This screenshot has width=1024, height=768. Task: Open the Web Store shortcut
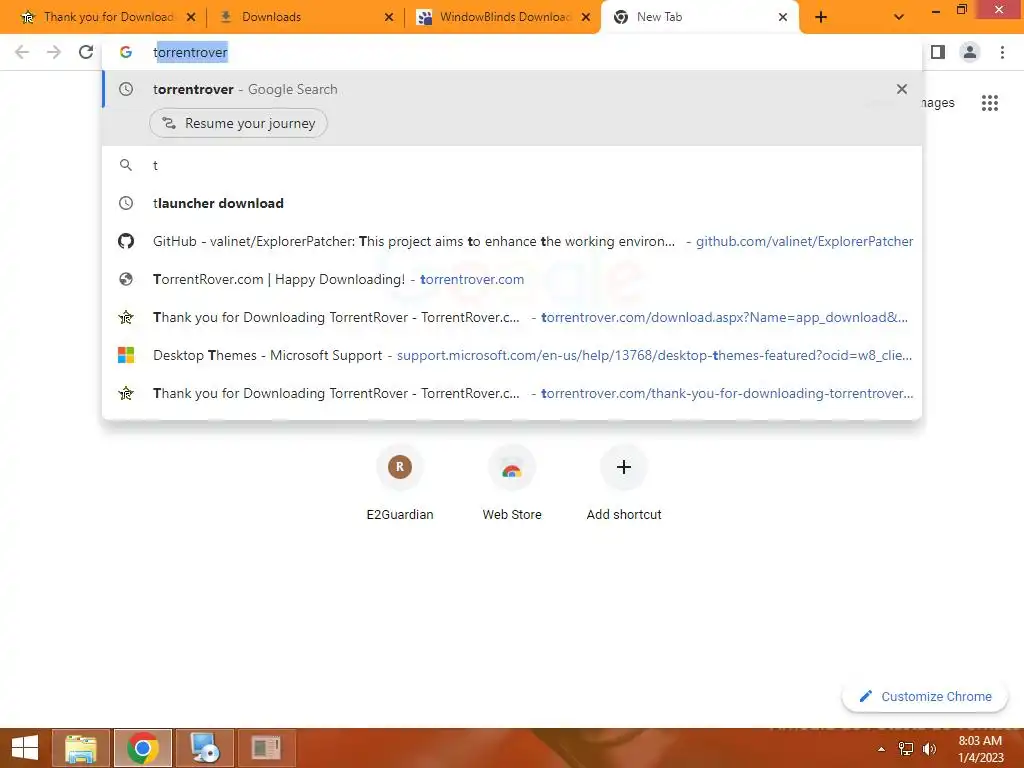(x=512, y=484)
